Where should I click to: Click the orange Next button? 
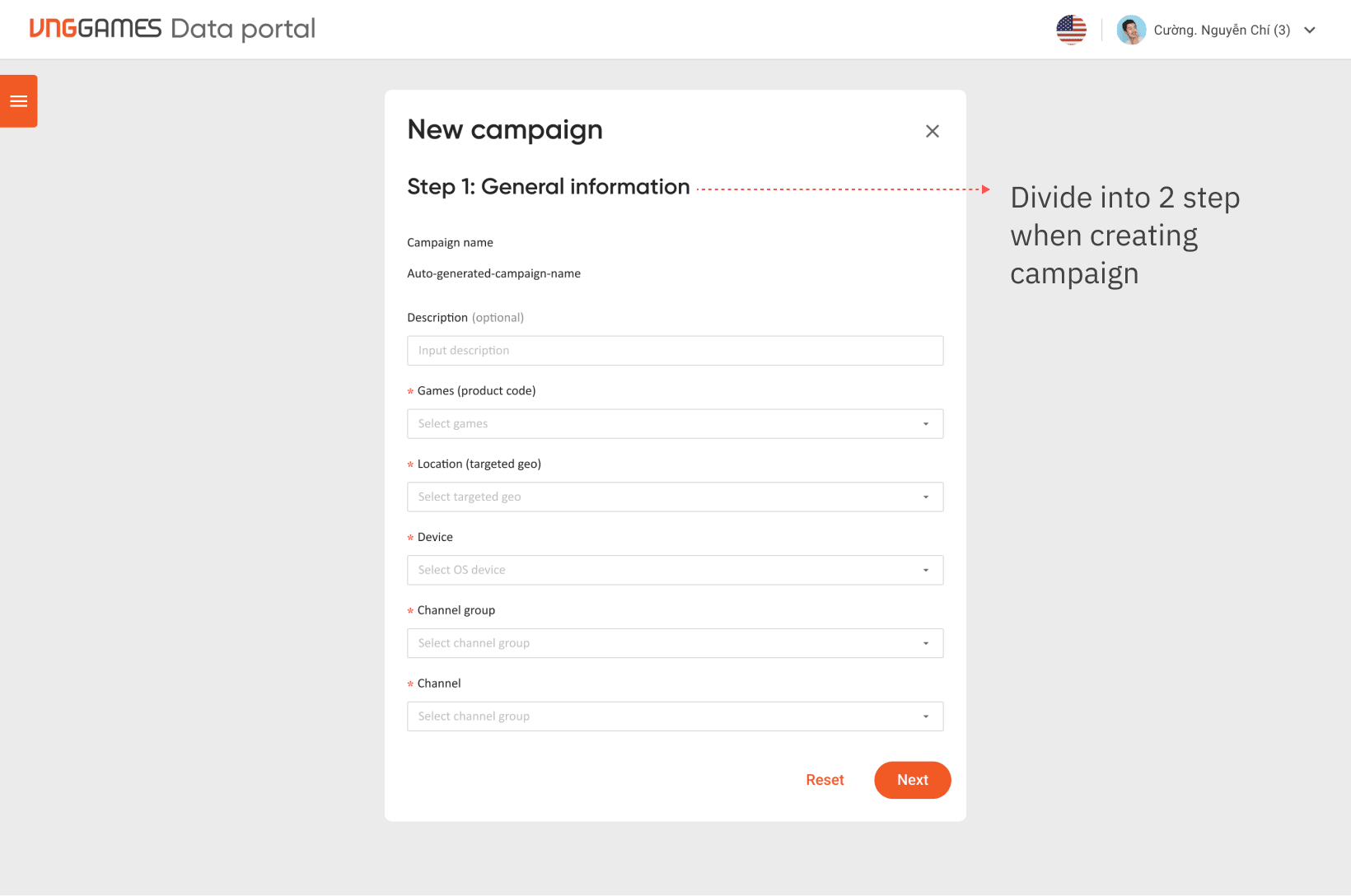click(913, 780)
